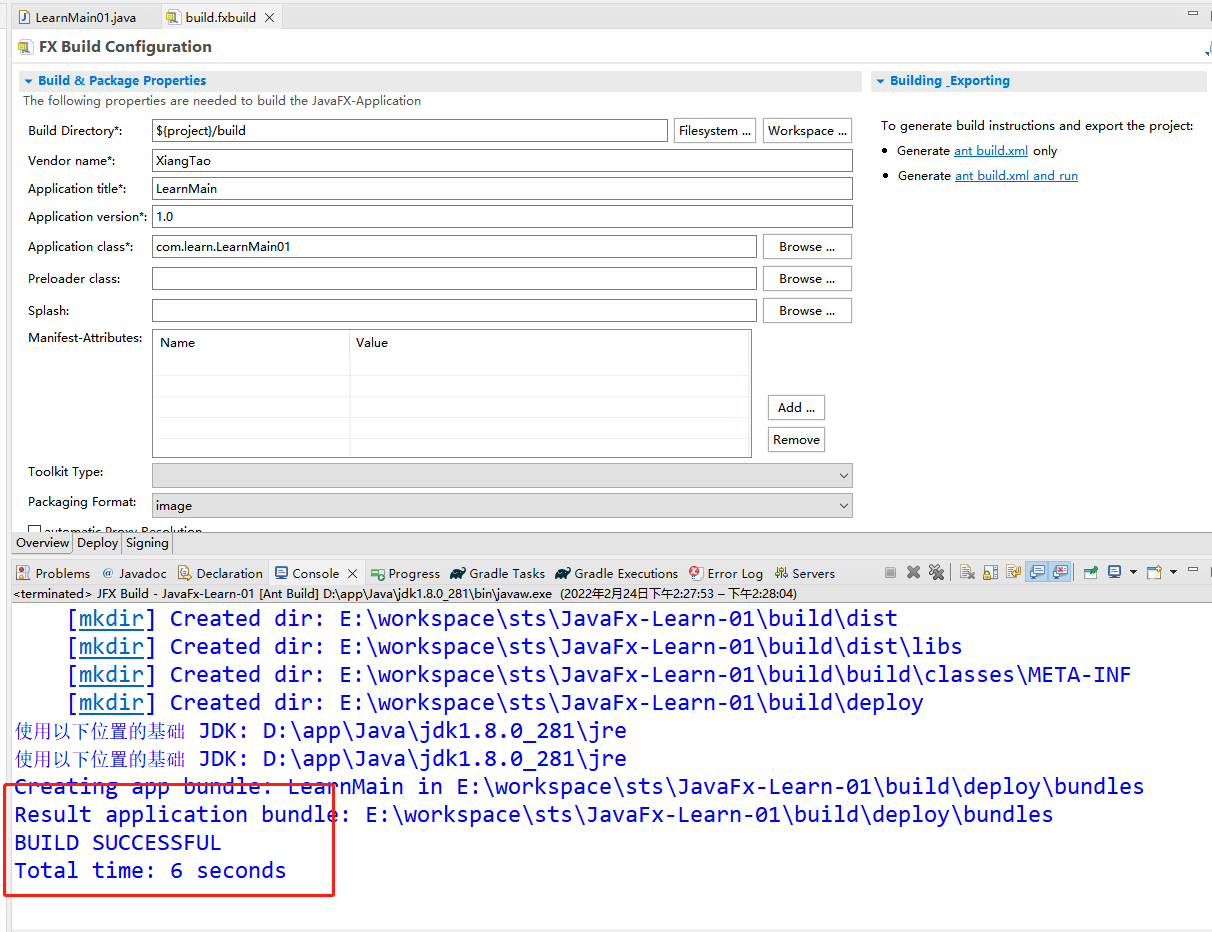Image resolution: width=1212 pixels, height=932 pixels.
Task: Switch to the Deploy tab
Action: (x=98, y=543)
